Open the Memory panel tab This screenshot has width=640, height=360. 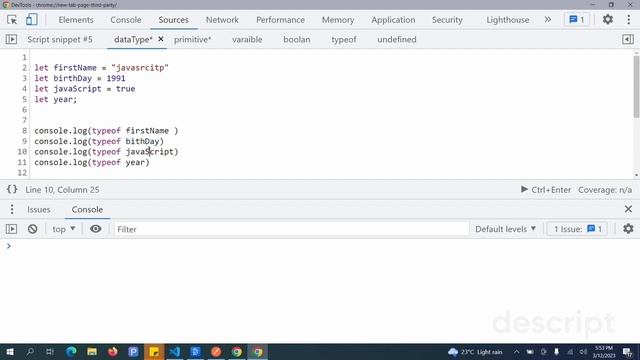point(338,20)
